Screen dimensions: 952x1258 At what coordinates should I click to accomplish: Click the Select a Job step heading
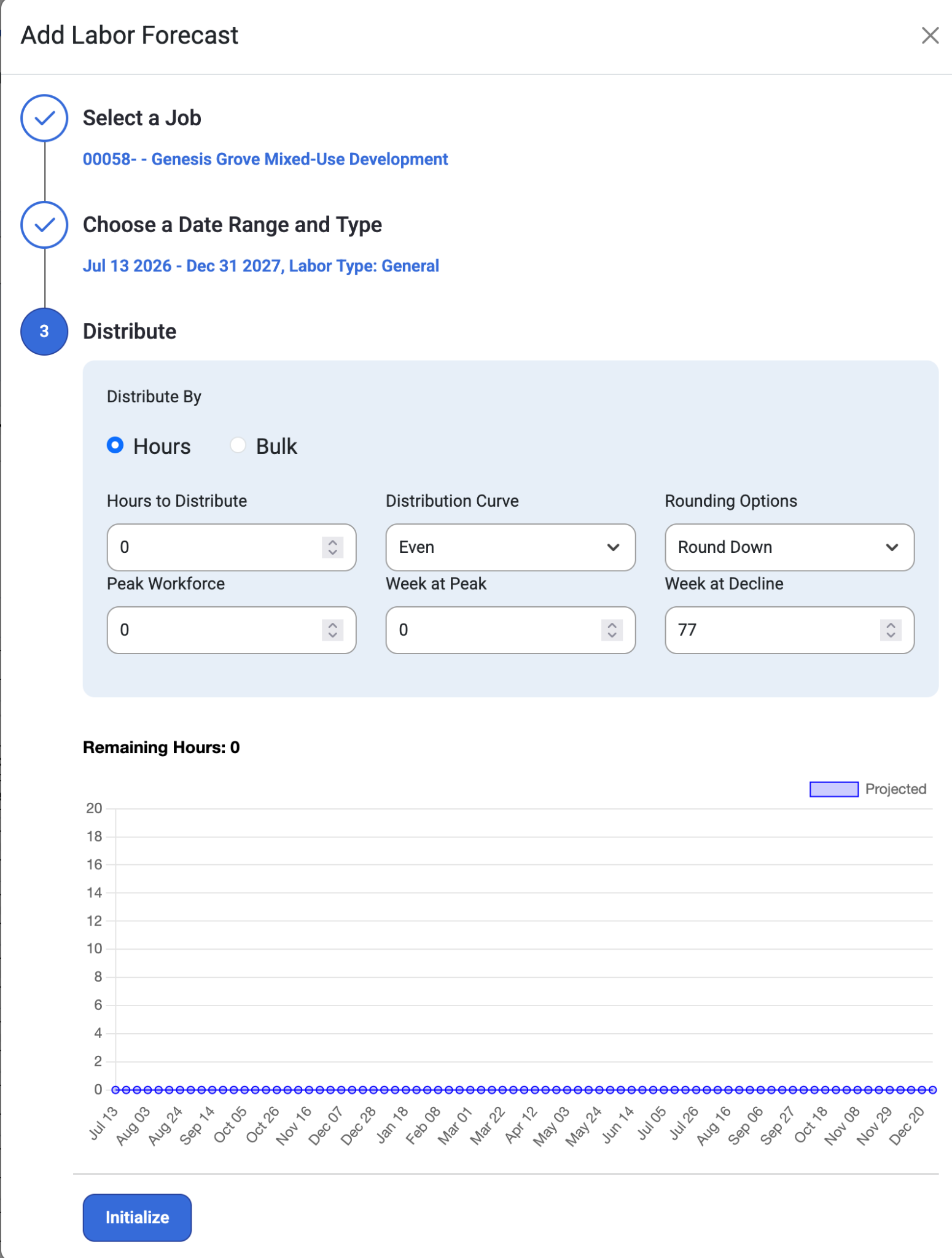tap(142, 118)
